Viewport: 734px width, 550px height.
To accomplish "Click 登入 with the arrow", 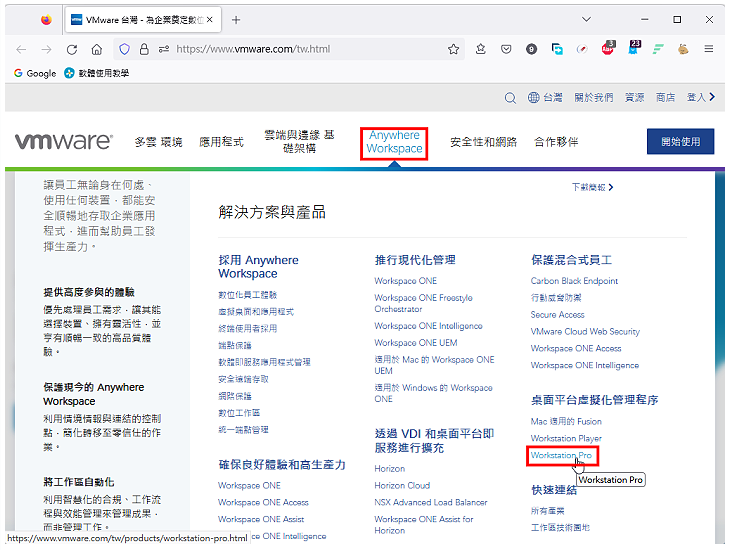I will coord(701,97).
